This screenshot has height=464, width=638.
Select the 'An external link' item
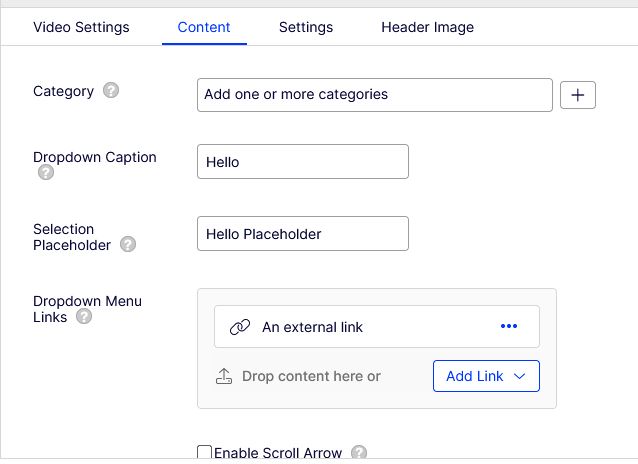pos(312,327)
